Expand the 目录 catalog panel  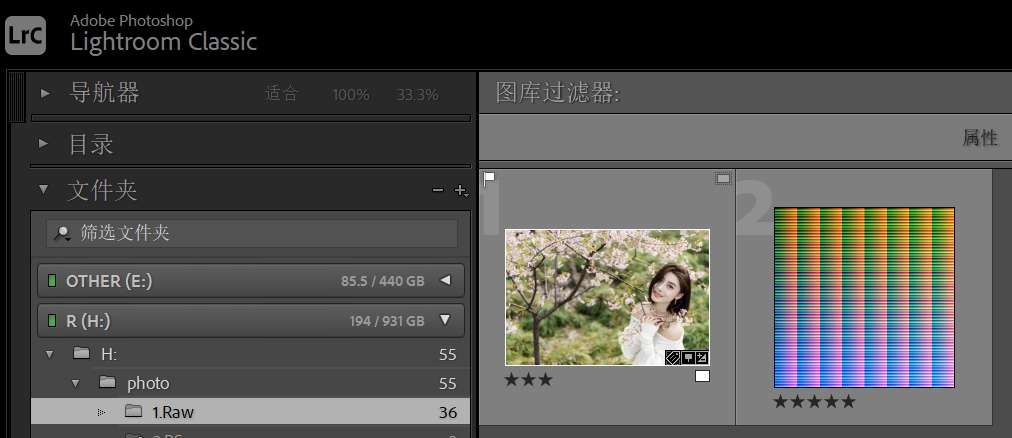[x=45, y=145]
